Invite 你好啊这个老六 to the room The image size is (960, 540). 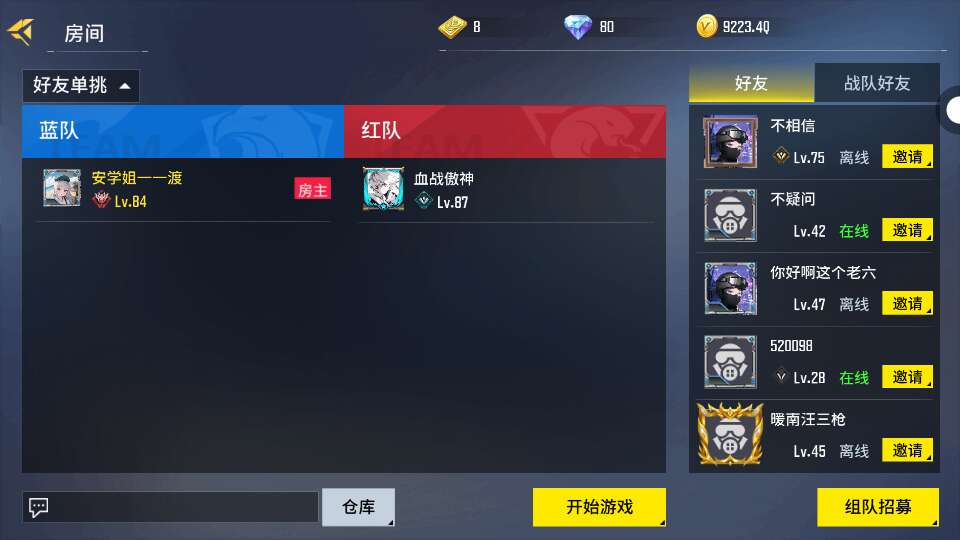(x=907, y=303)
